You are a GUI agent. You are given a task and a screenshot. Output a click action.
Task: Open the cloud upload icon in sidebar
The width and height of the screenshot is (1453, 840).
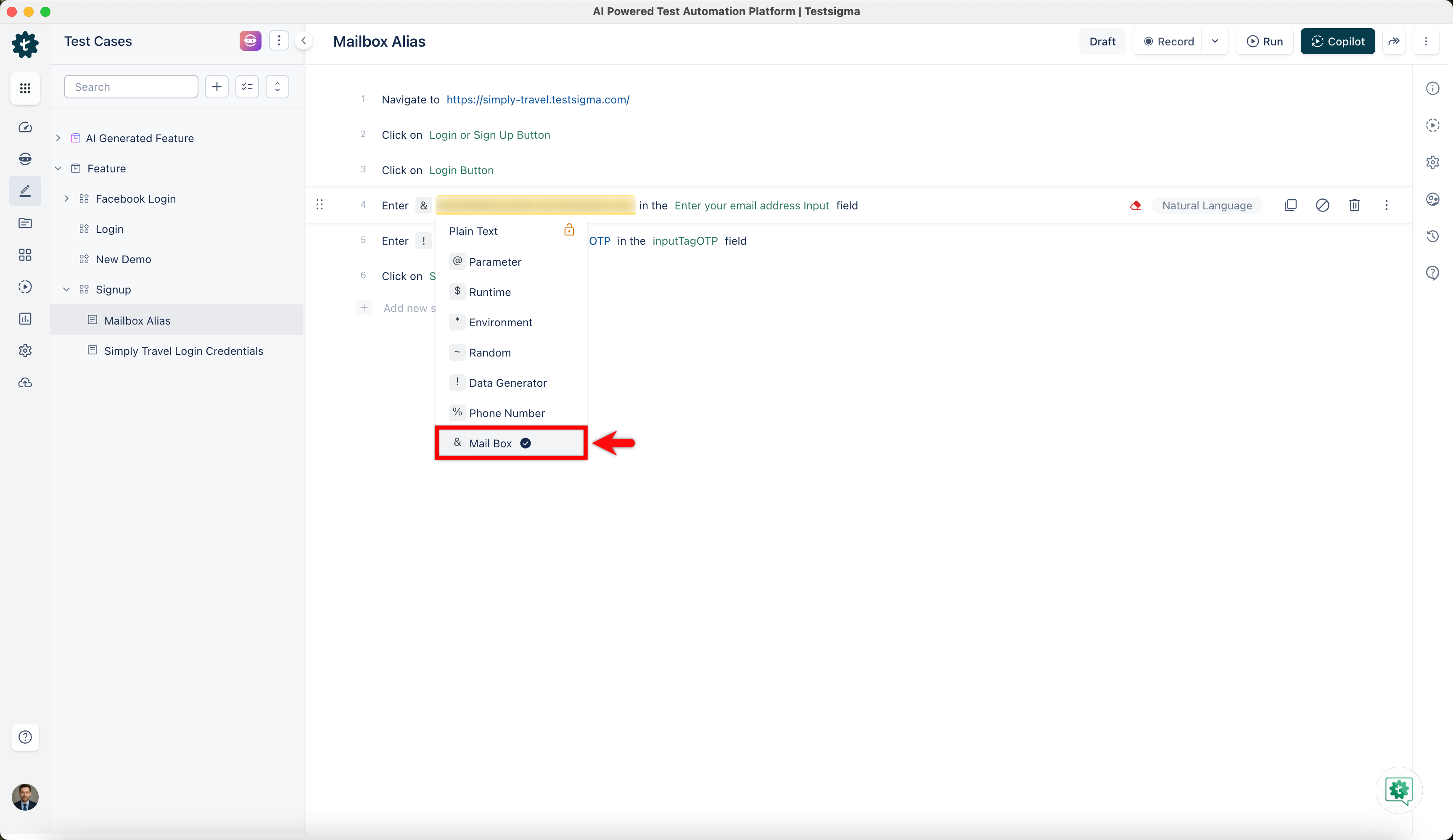(25, 383)
